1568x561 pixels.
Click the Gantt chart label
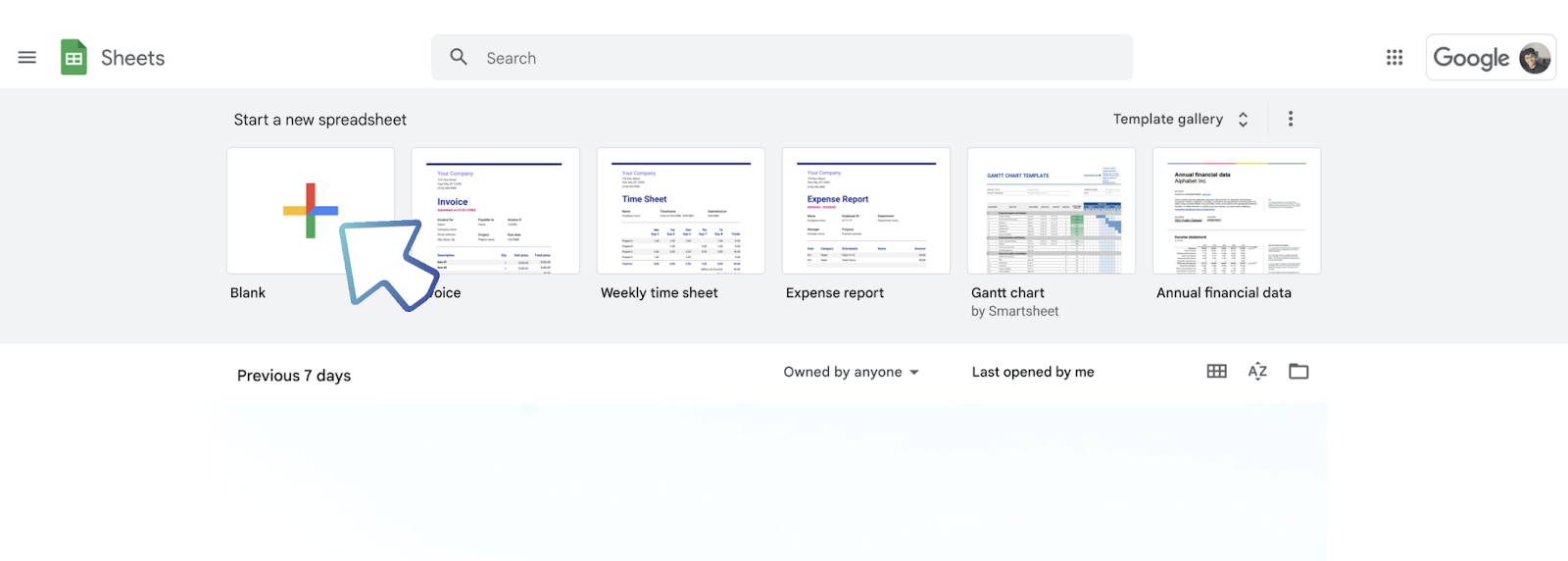(1007, 292)
